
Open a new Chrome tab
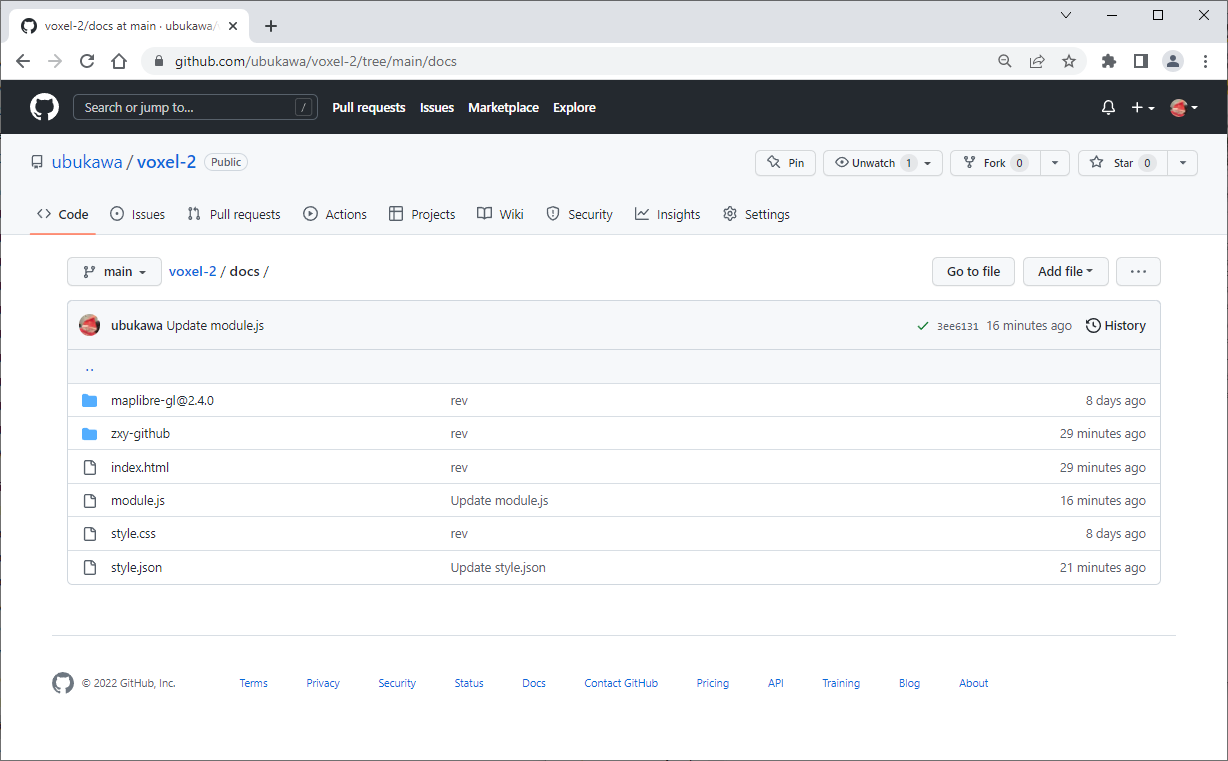(271, 26)
